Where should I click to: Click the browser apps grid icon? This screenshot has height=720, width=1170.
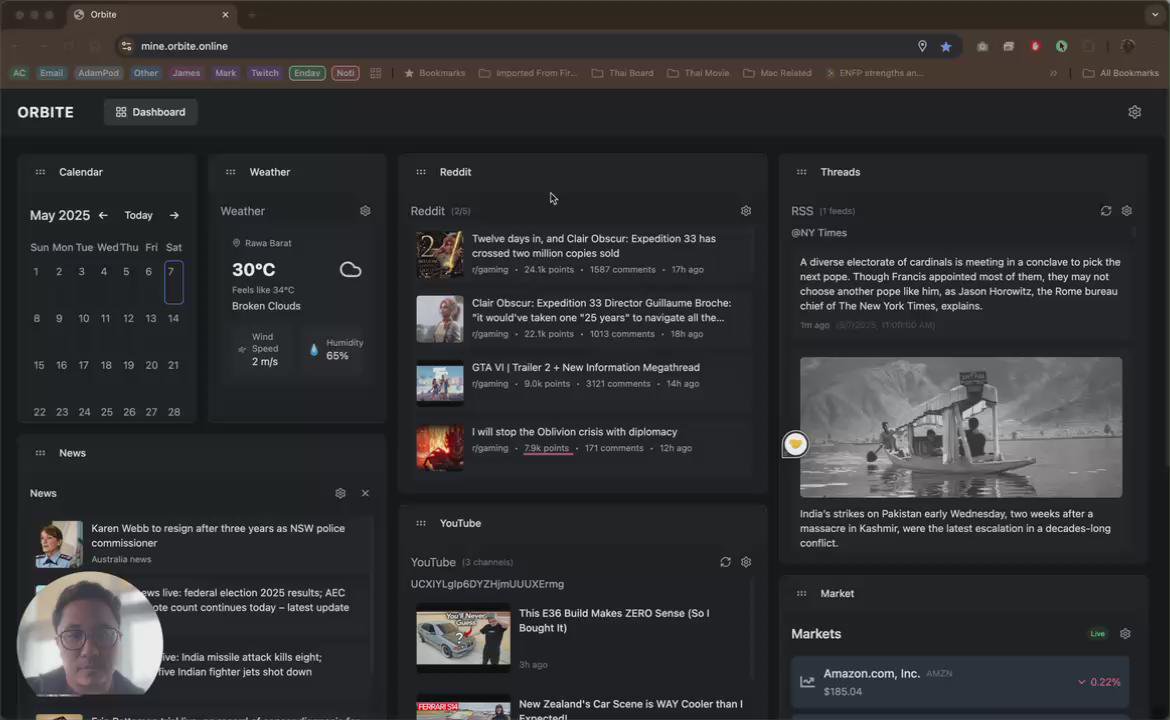click(x=375, y=73)
